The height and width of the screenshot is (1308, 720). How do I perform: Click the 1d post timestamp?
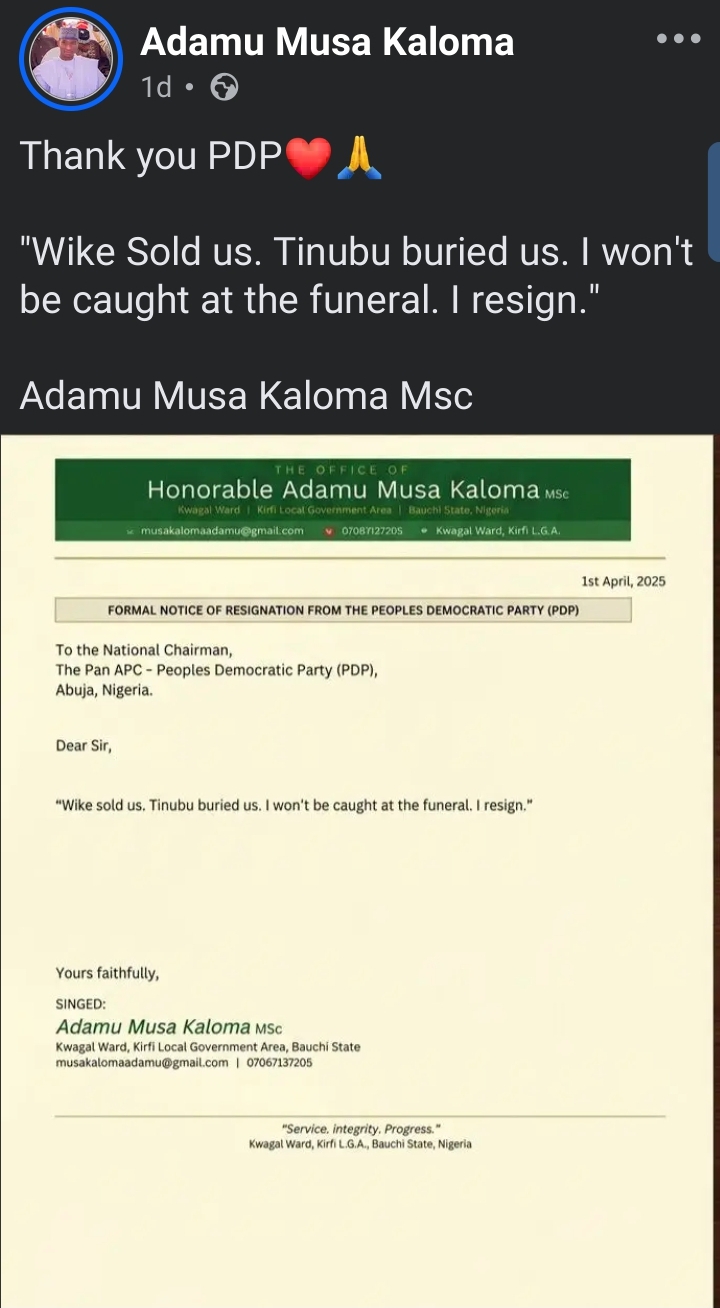click(156, 88)
